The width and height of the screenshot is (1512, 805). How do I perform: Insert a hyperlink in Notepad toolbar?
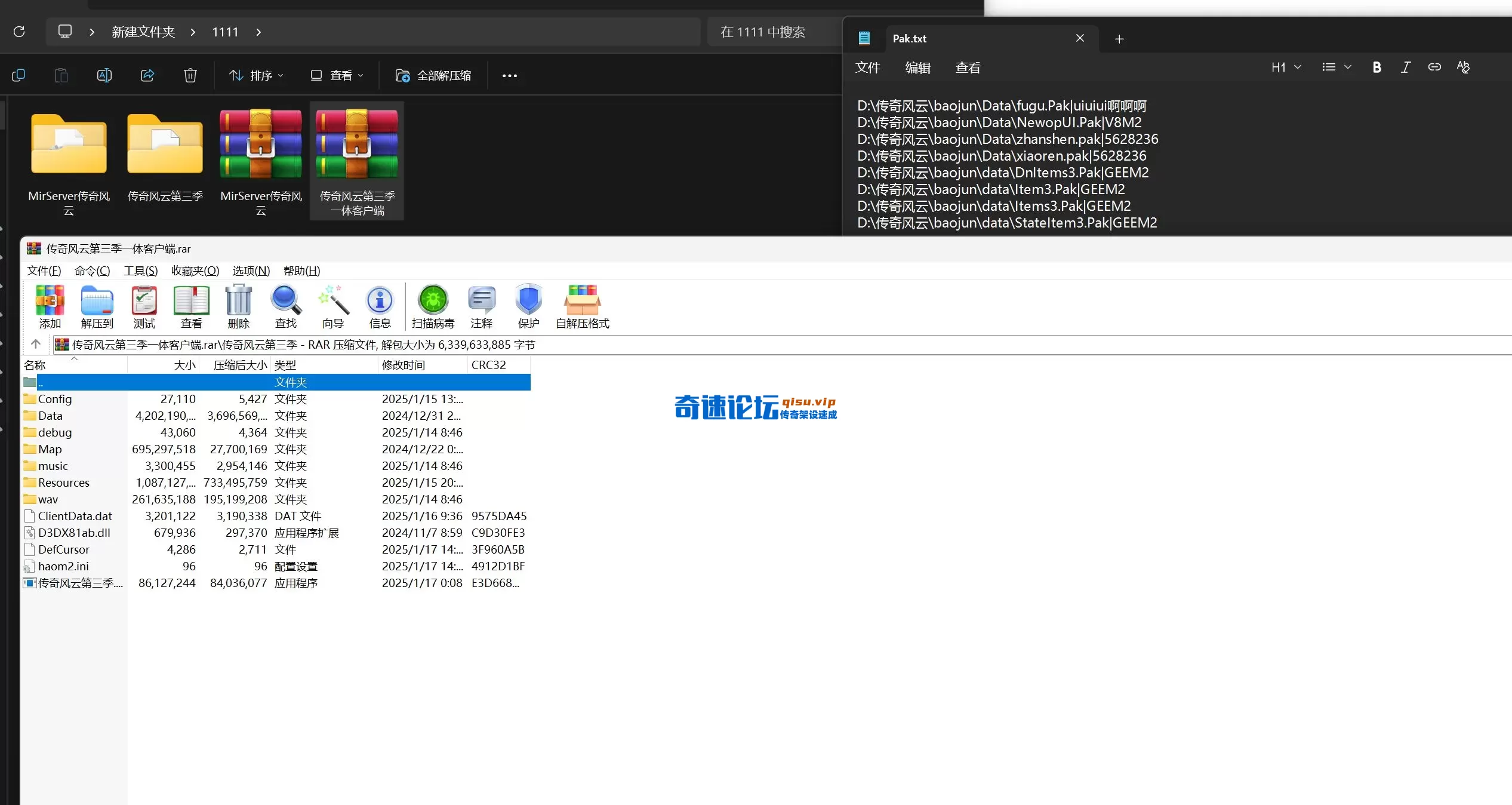1434,67
